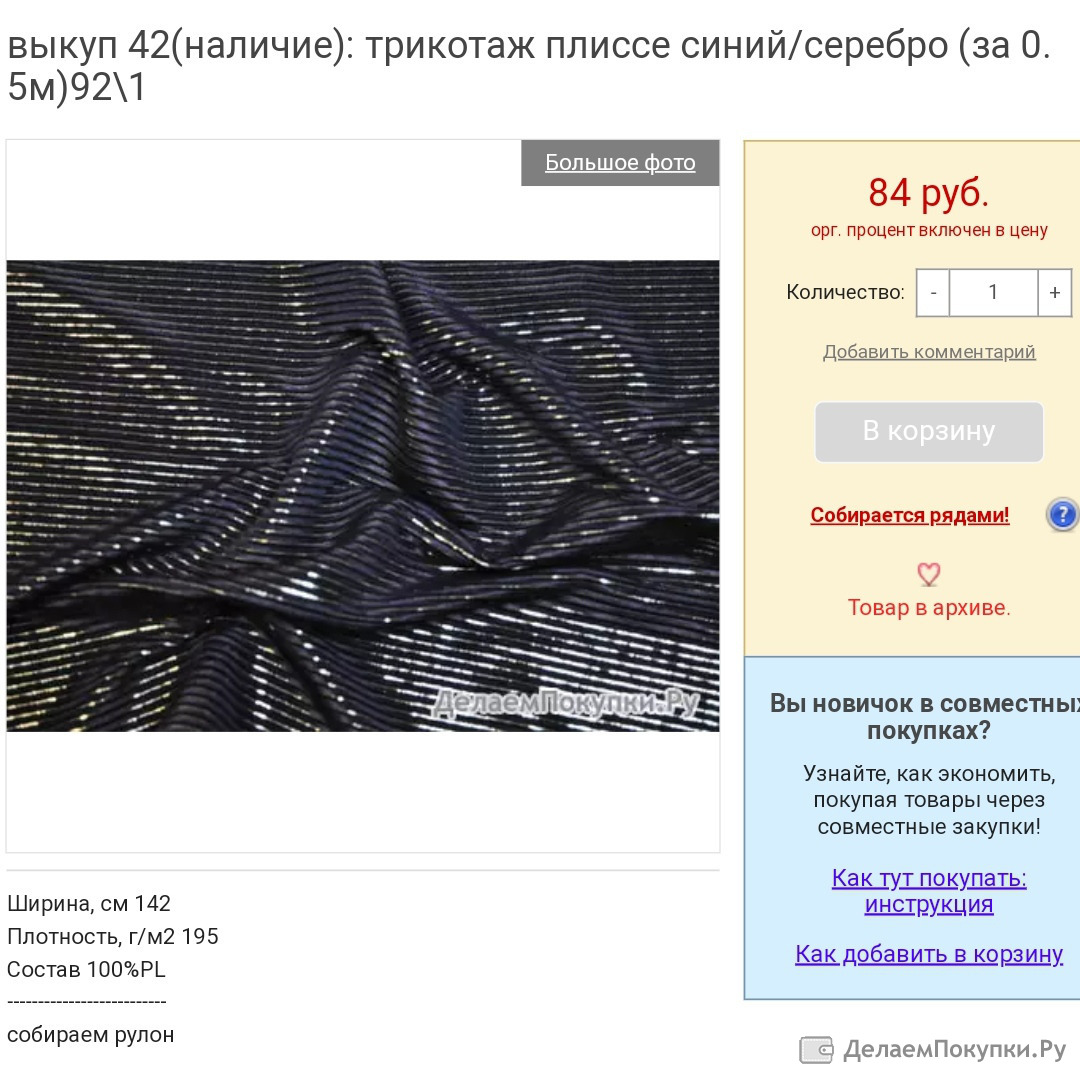This screenshot has height=1079, width=1080.
Task: Click the Товар в архиве notice
Action: tap(929, 607)
